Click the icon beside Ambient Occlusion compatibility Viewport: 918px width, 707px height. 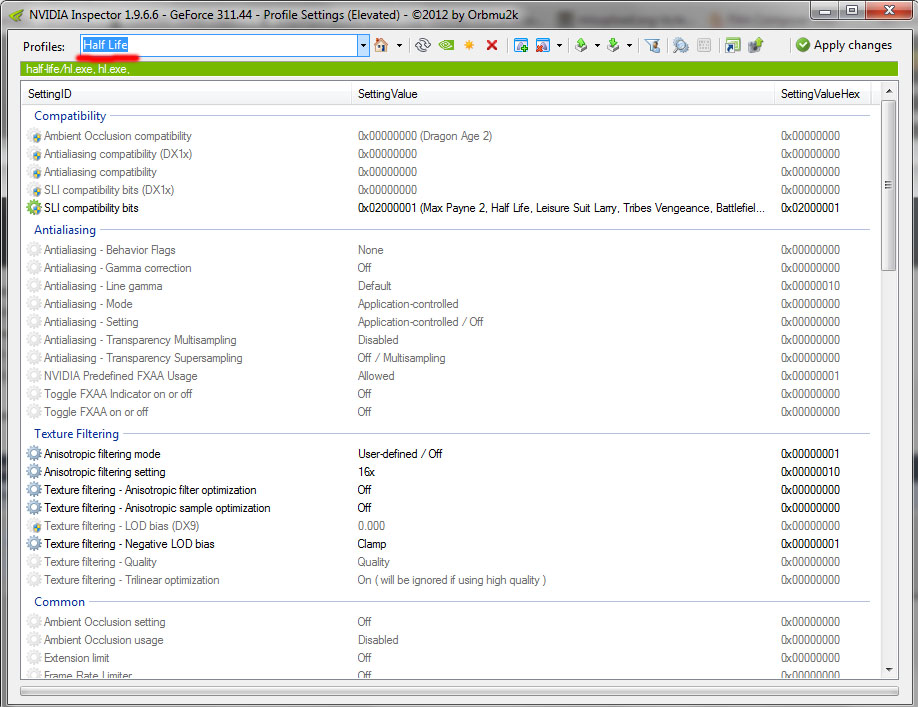[x=35, y=136]
